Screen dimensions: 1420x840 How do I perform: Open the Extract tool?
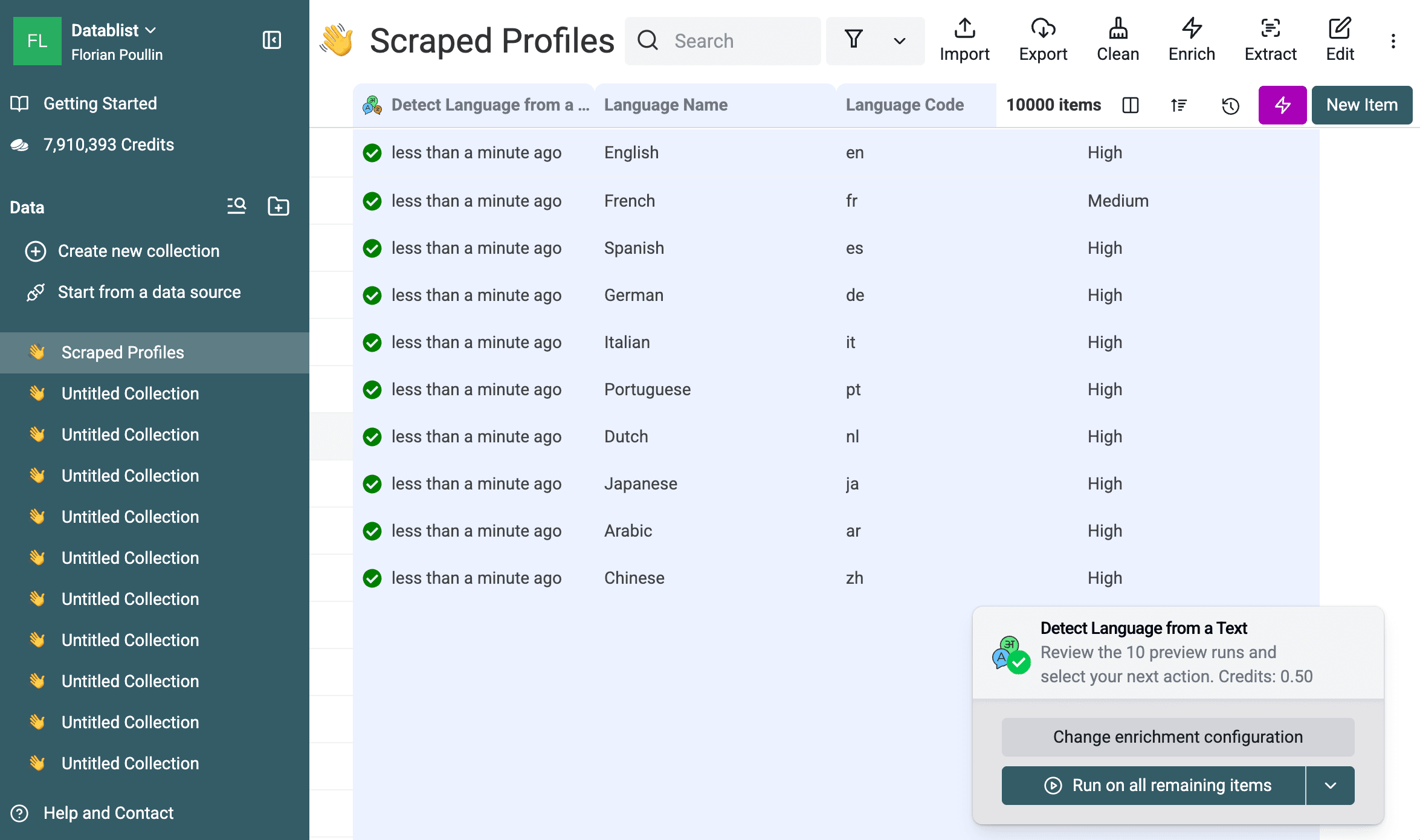[x=1270, y=40]
